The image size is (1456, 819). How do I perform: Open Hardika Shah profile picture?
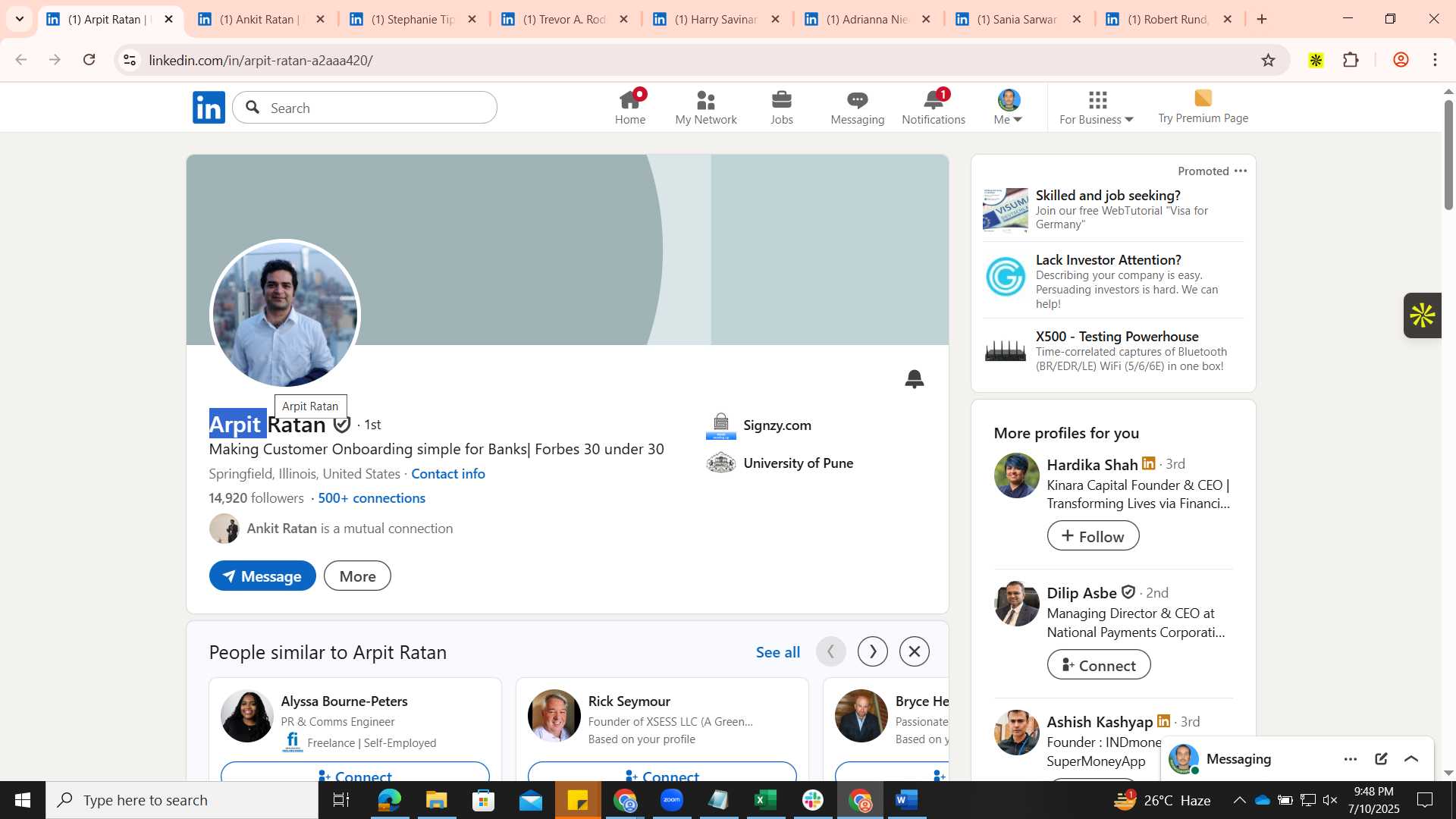tap(1017, 475)
